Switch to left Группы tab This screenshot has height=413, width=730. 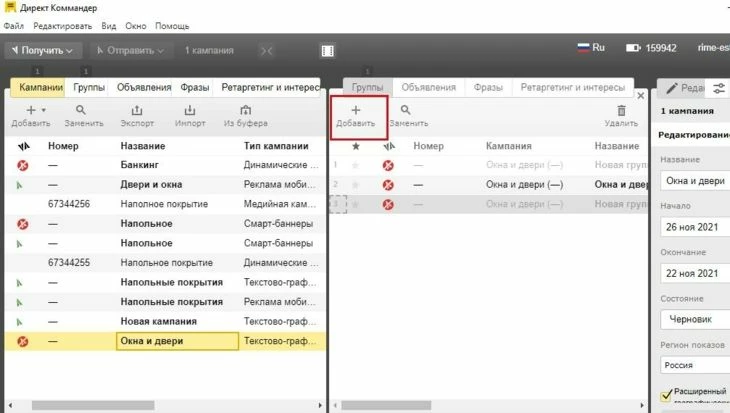[x=88, y=87]
